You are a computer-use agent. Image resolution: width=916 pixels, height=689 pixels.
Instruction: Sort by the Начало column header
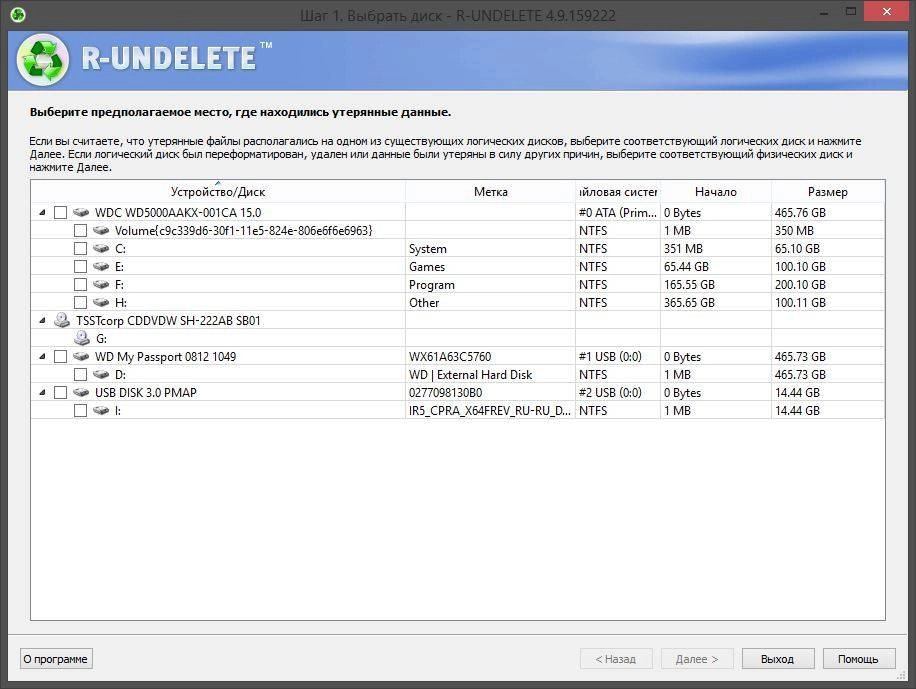pos(716,192)
